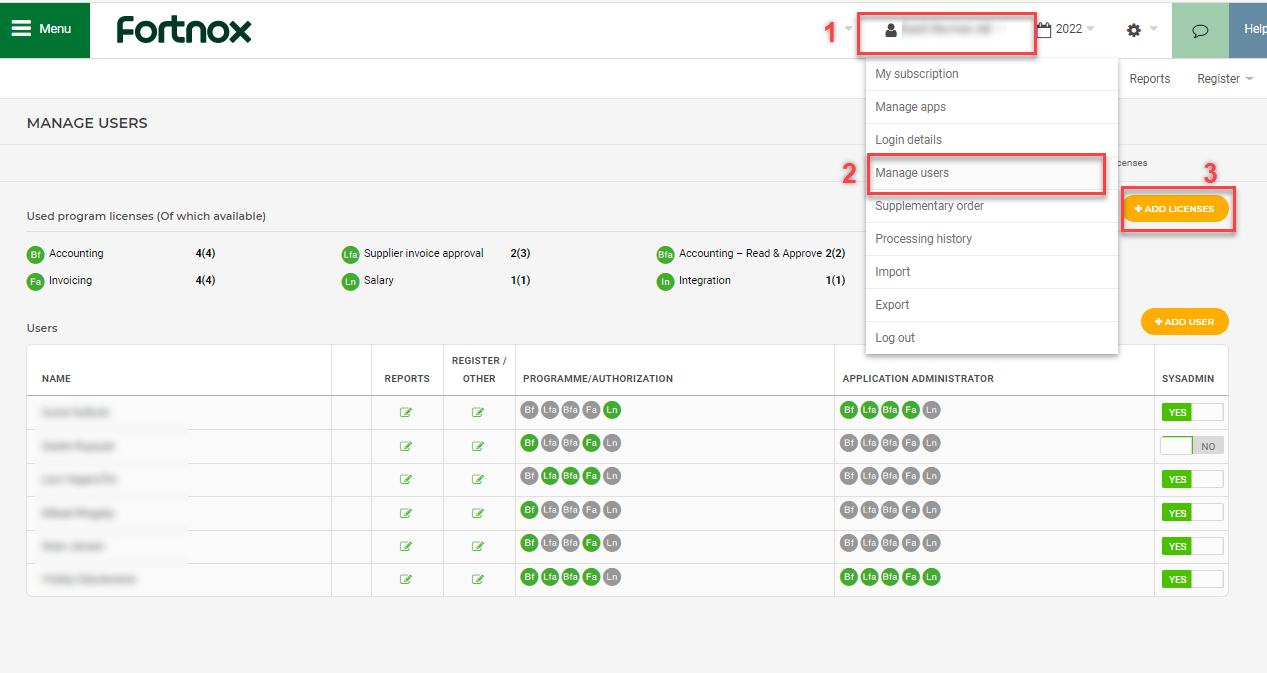
Task: Click green Bf badge next to Accounting license
Action: (36, 255)
